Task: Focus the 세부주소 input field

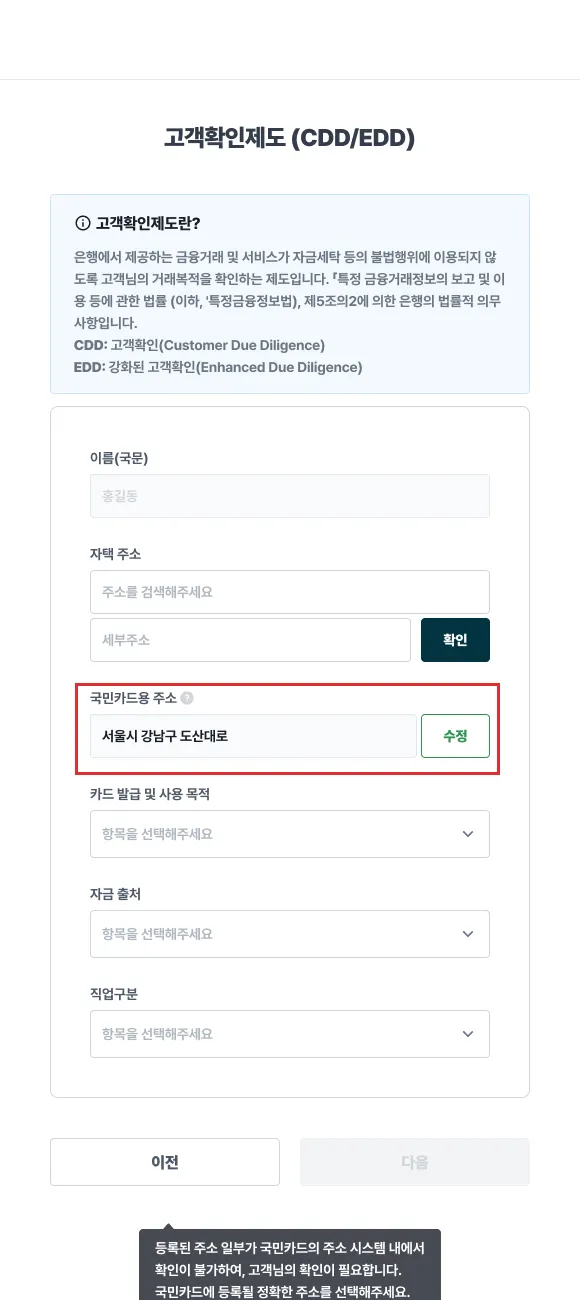Action: (250, 640)
